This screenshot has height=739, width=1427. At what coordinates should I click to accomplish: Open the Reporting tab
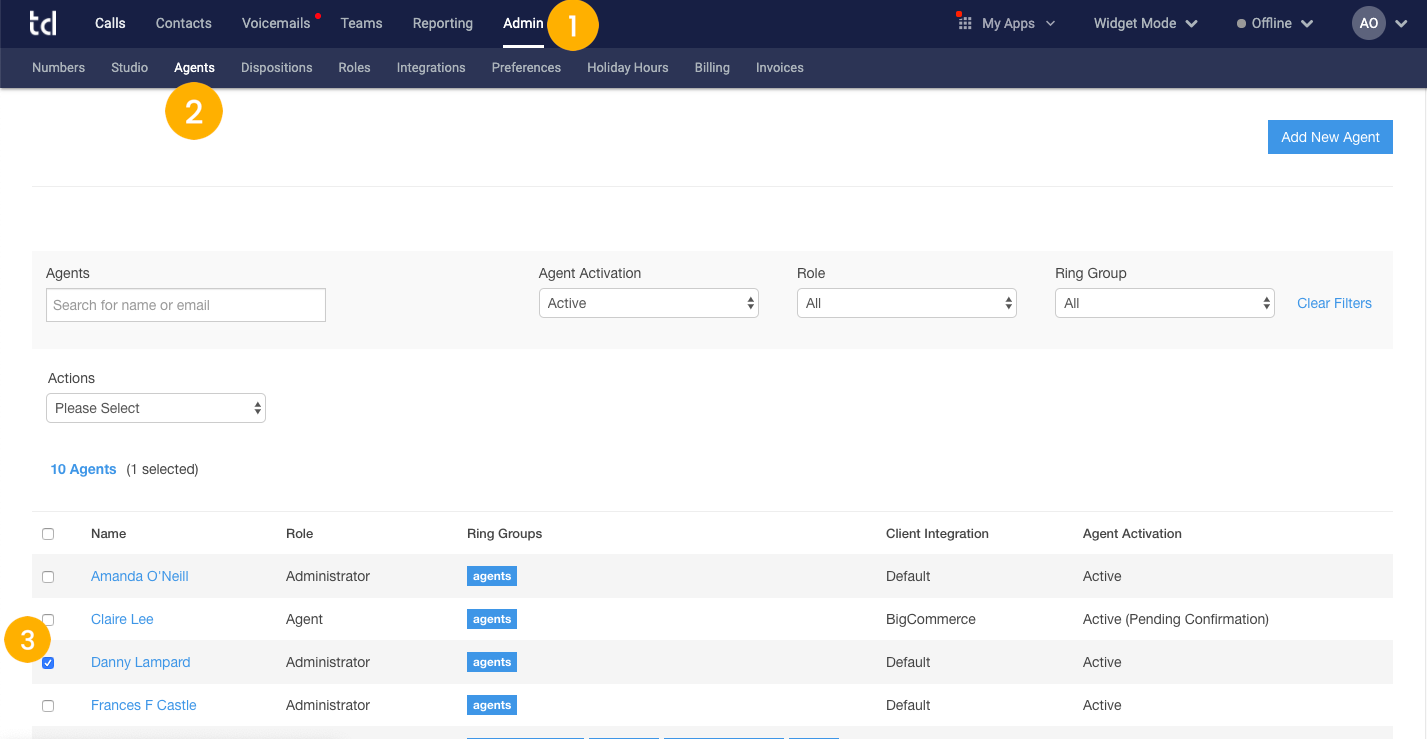443,23
